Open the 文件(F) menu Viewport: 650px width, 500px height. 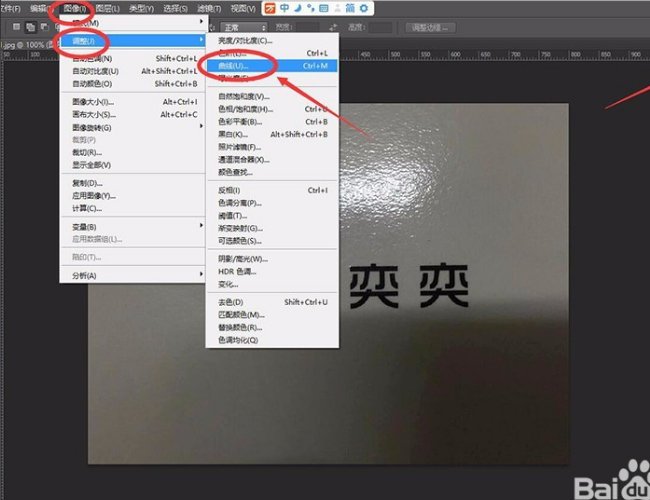point(10,8)
